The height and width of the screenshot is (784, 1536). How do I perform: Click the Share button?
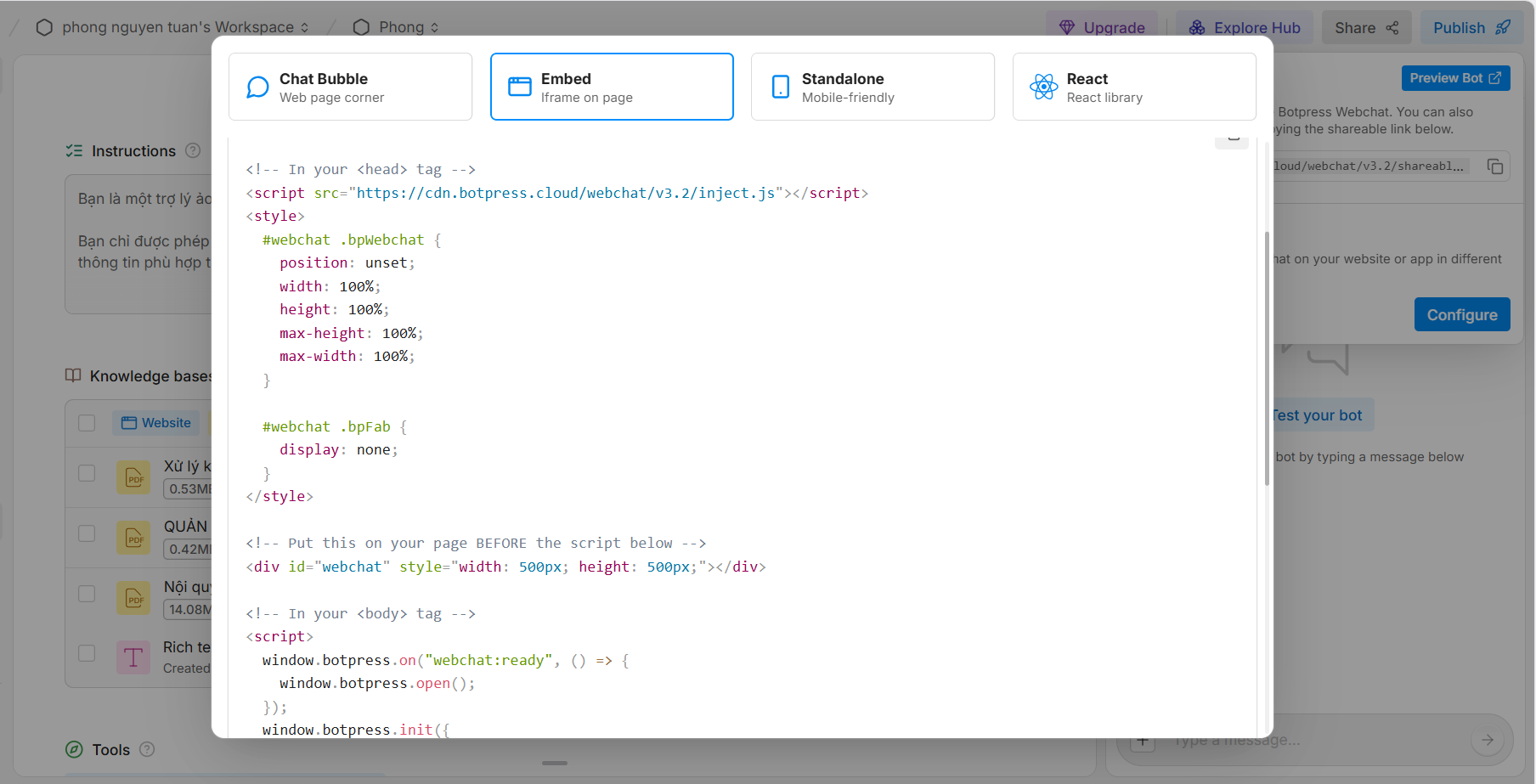[1366, 27]
